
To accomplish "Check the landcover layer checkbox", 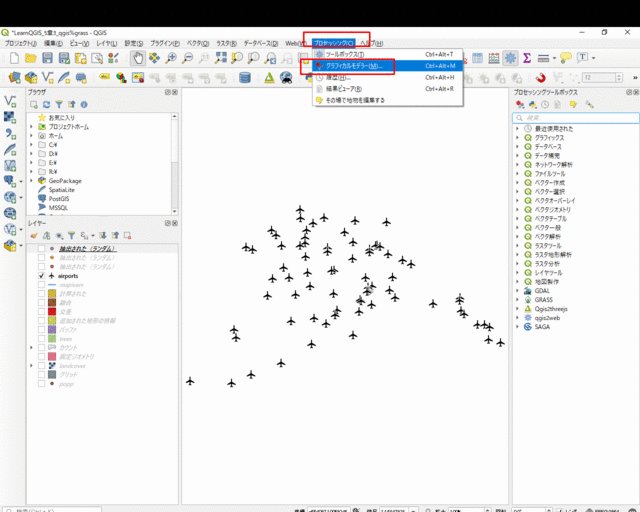I will 41,366.
